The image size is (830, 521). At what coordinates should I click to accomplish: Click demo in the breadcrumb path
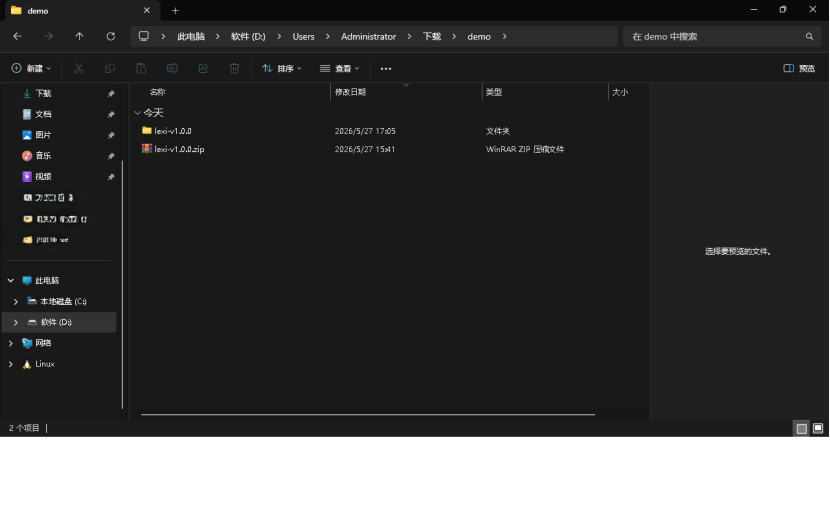(x=479, y=37)
